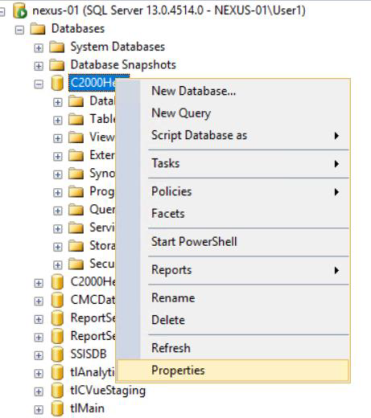
Task: Expand the Secu folder node
Action: pos(58,265)
